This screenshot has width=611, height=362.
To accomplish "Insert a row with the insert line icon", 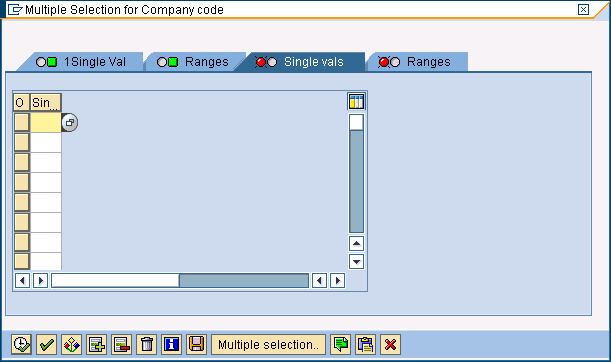I will [x=96, y=344].
